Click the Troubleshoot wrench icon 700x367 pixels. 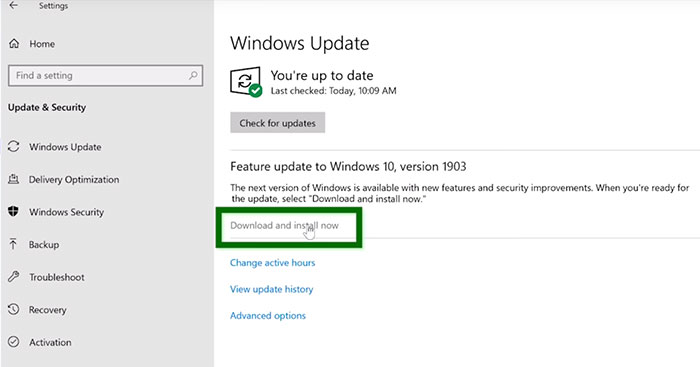tap(13, 277)
